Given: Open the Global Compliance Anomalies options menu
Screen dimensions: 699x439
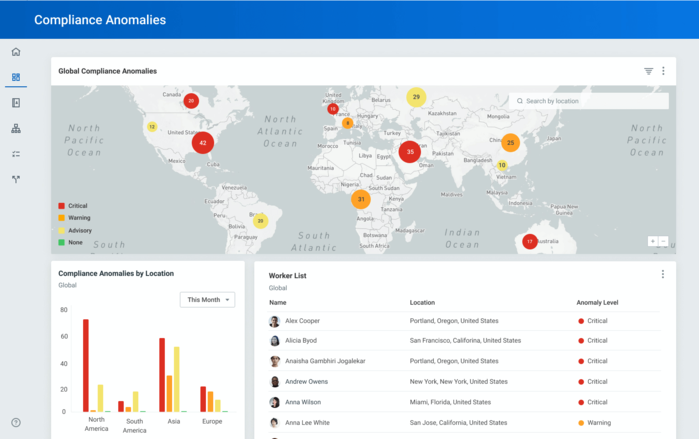Looking at the screenshot, I should click(x=663, y=71).
